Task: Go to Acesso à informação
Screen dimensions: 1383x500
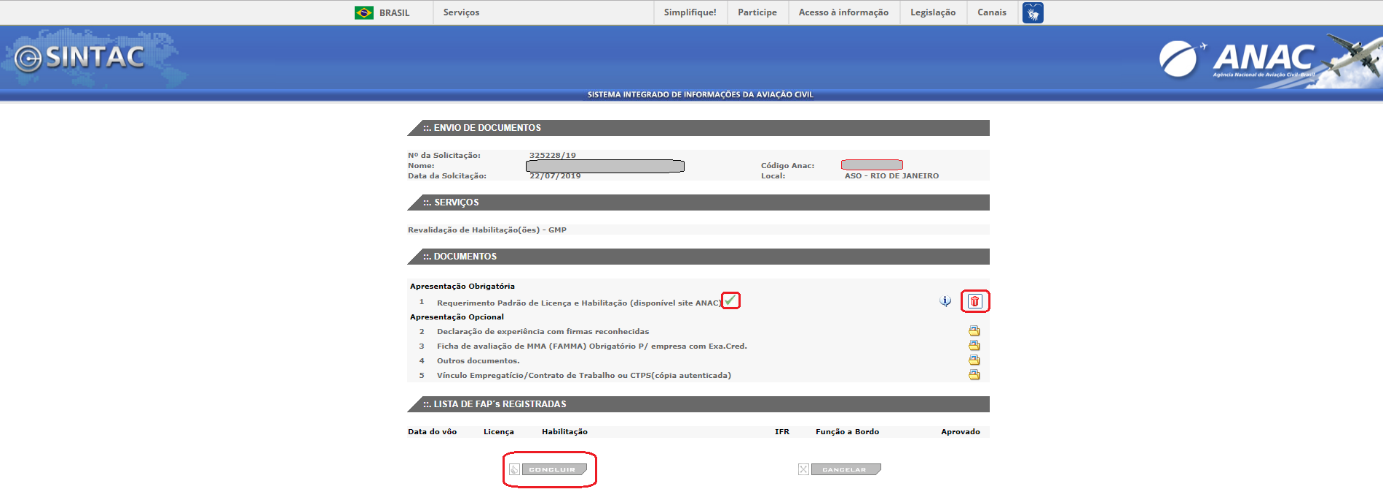Action: click(x=843, y=13)
